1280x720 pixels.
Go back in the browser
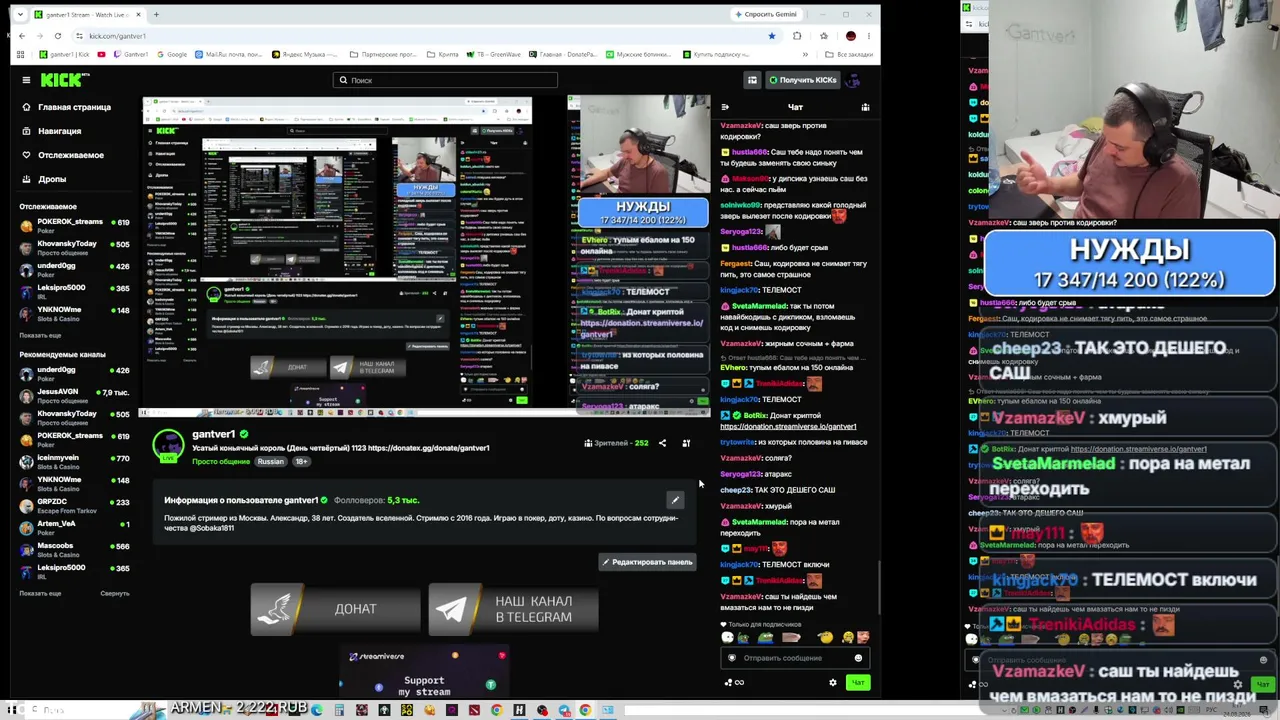pos(22,36)
